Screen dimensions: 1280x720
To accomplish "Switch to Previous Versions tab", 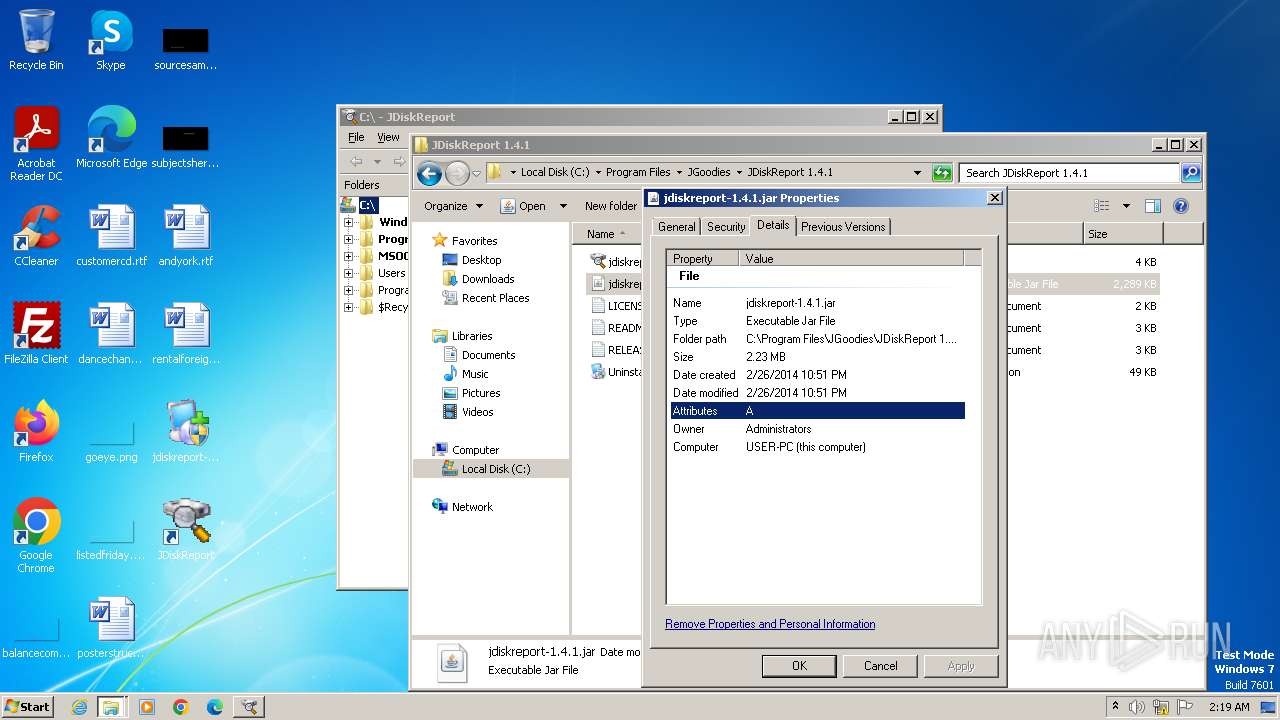I will pos(843,227).
